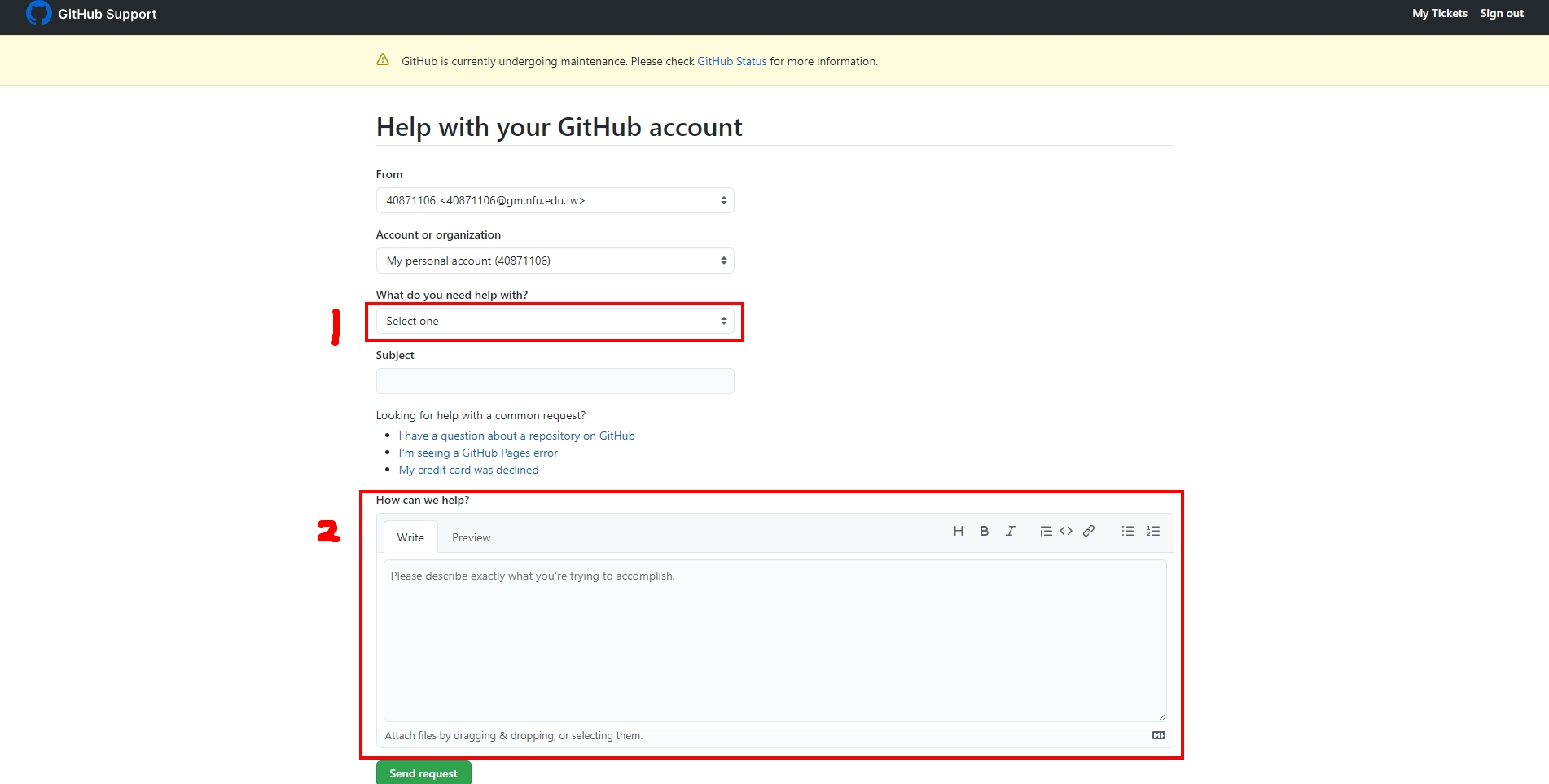Insert code using the angle-brackets icon
1549x784 pixels.
[1066, 531]
